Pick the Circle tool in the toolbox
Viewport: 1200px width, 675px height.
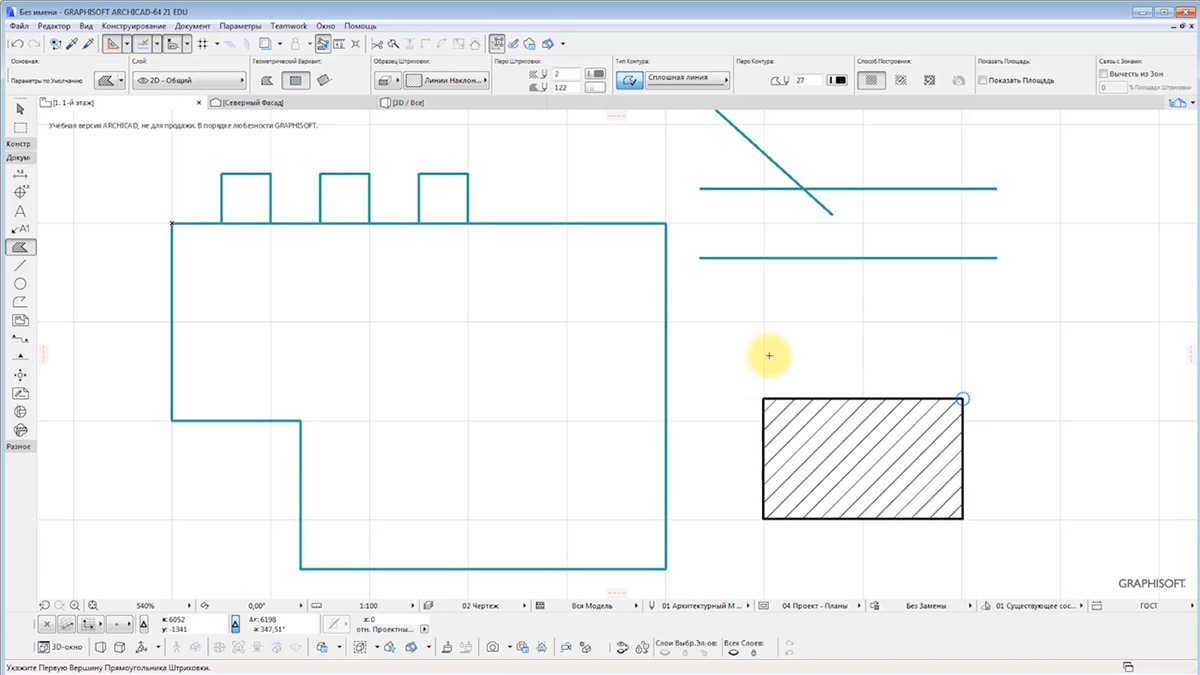point(20,284)
